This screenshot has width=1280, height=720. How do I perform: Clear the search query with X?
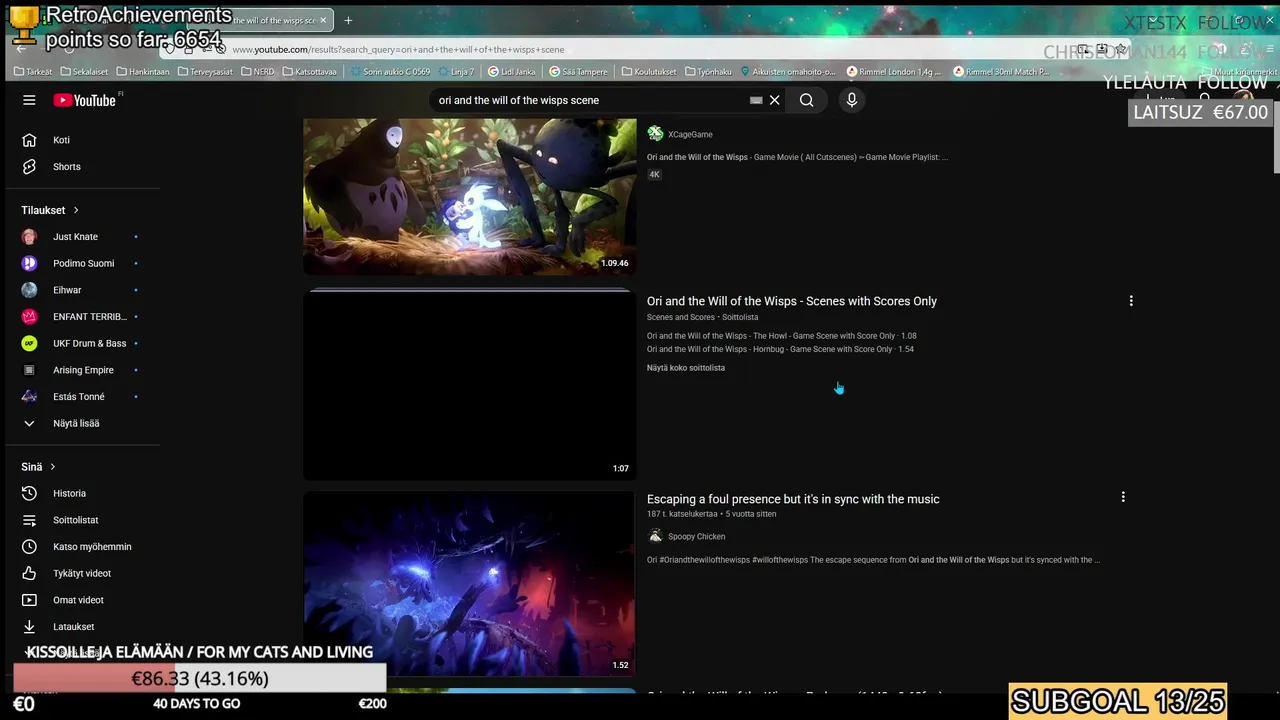pos(774,100)
